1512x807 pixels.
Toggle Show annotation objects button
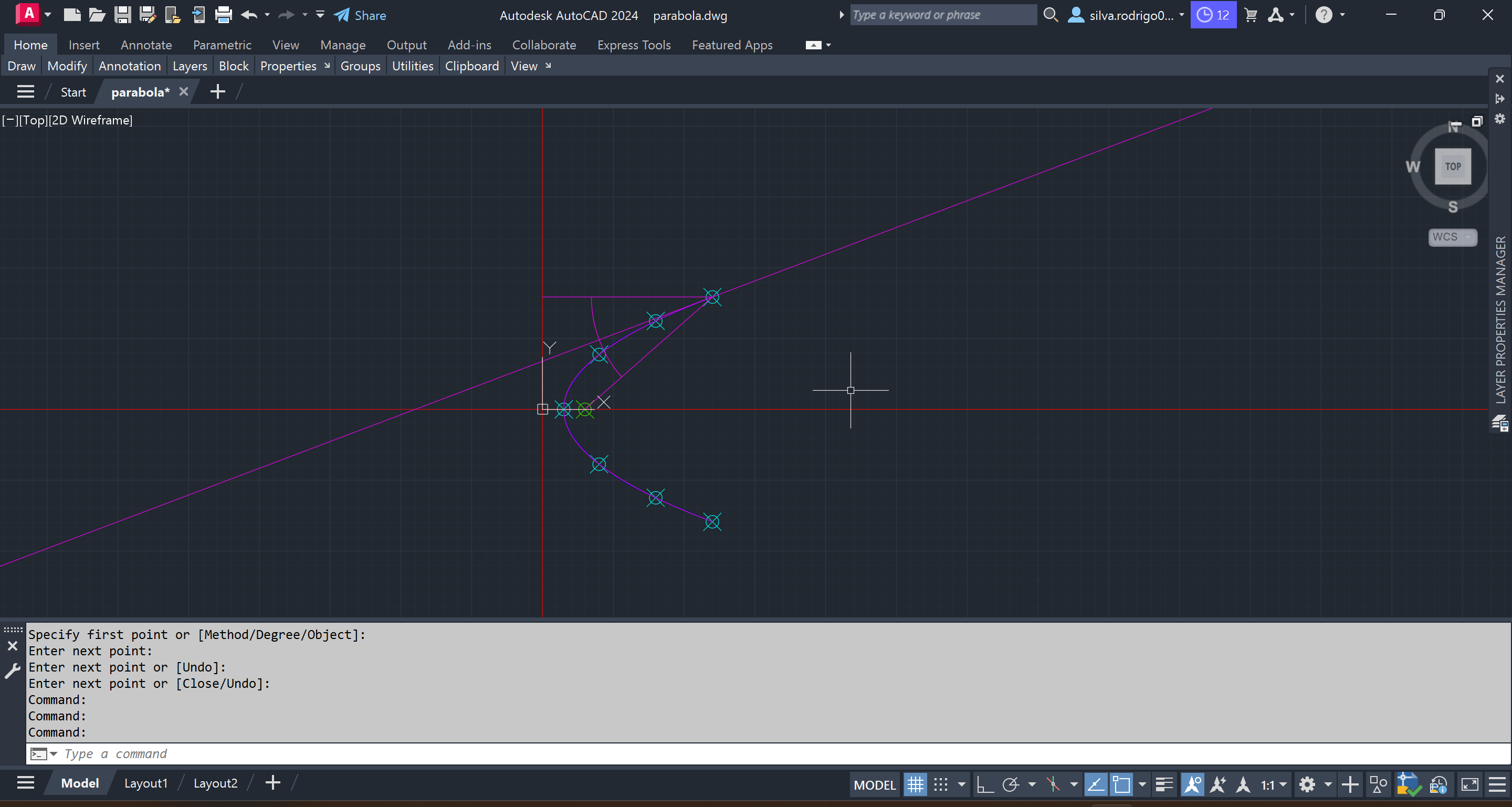pyautogui.click(x=1192, y=784)
